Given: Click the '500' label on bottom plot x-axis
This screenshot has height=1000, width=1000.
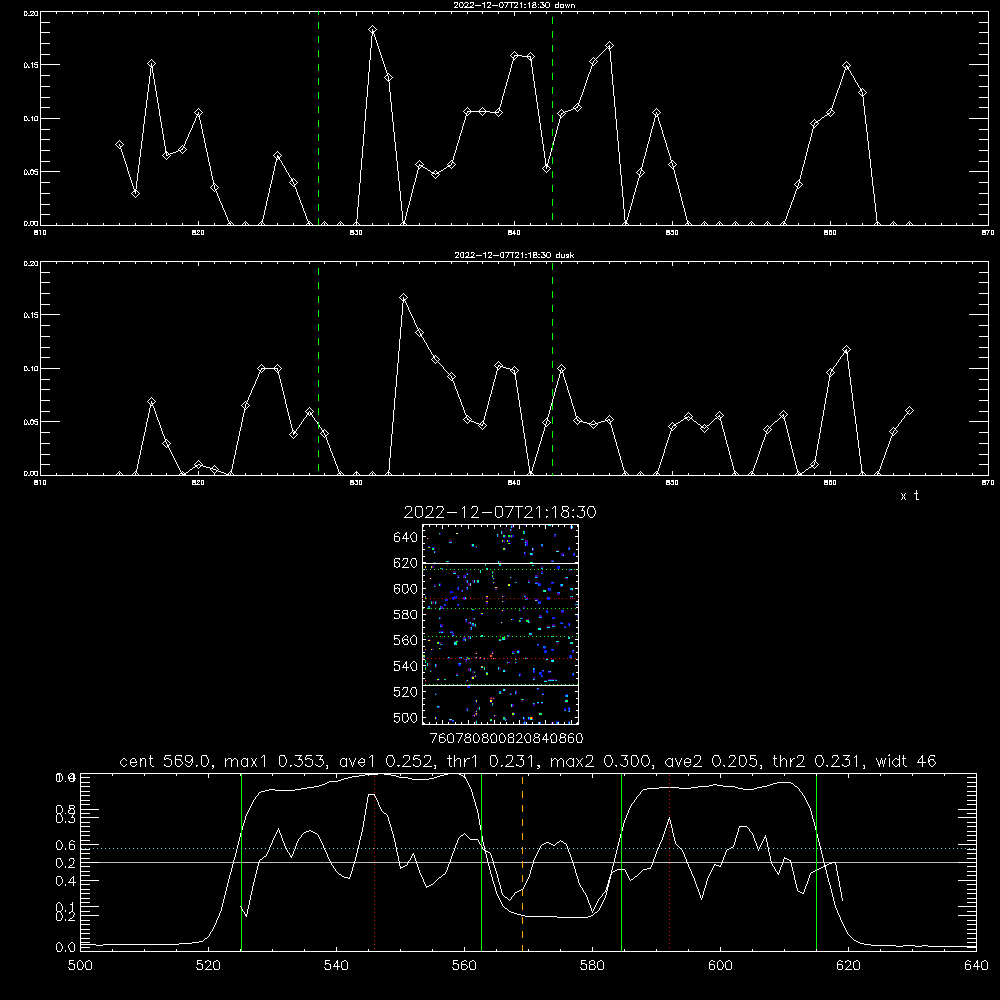Looking at the screenshot, I should pyautogui.click(x=80, y=966).
